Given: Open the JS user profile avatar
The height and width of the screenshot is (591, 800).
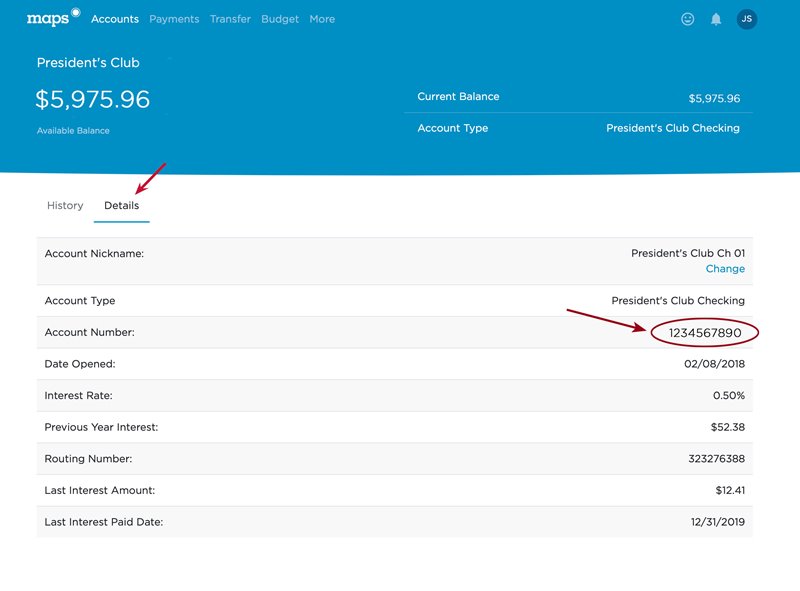Looking at the screenshot, I should [x=747, y=19].
